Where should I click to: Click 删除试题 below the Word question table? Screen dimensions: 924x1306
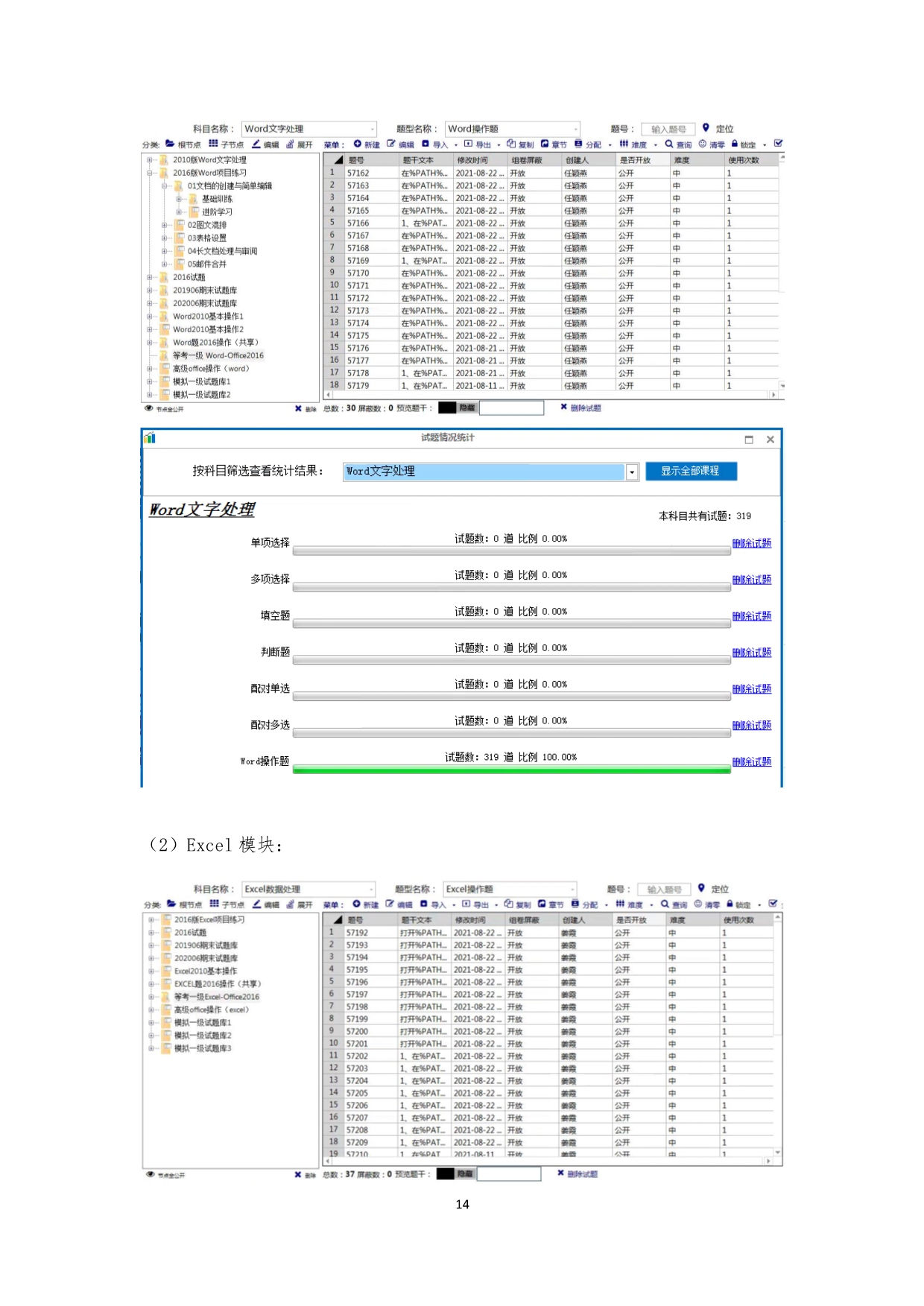tap(586, 408)
